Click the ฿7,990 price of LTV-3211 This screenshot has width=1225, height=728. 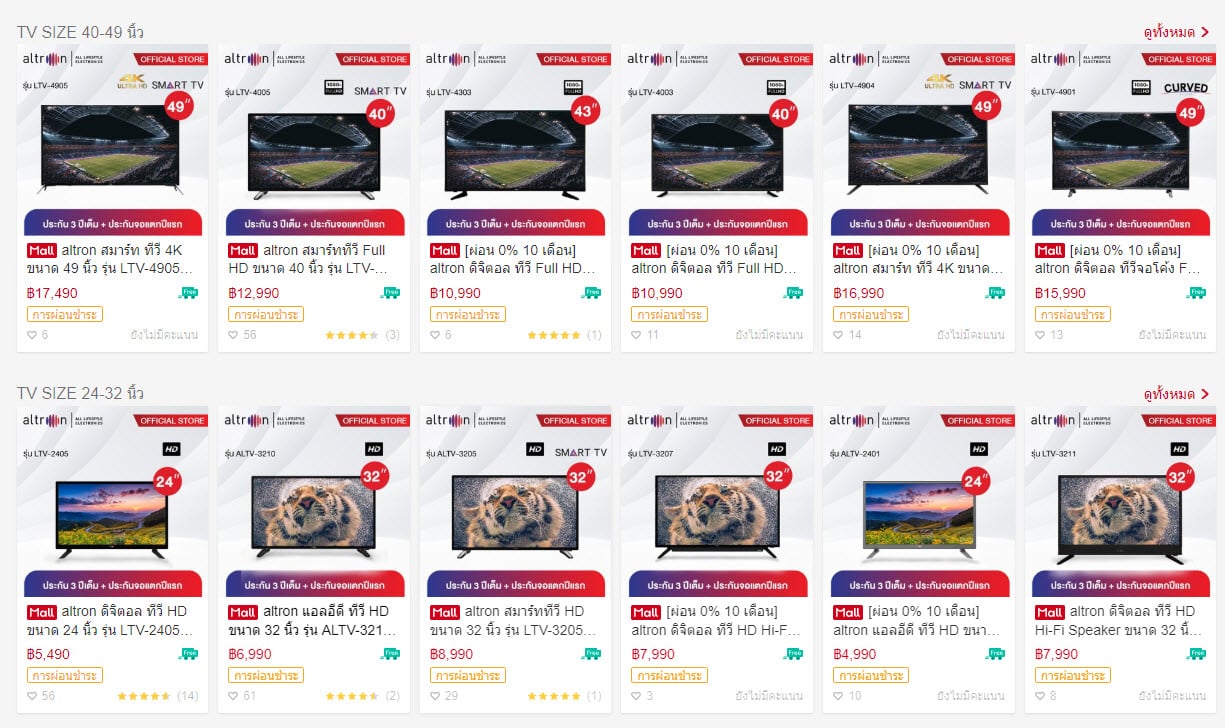pos(1057,654)
